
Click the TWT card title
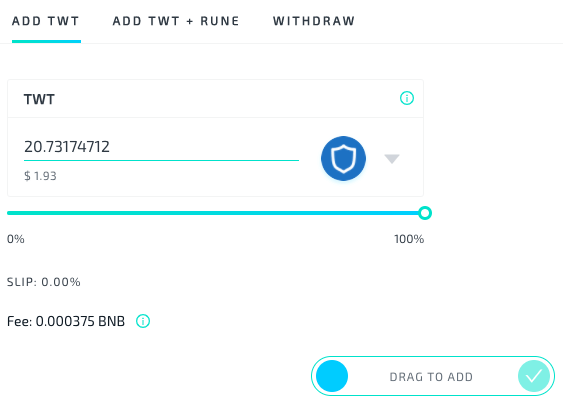tap(39, 99)
